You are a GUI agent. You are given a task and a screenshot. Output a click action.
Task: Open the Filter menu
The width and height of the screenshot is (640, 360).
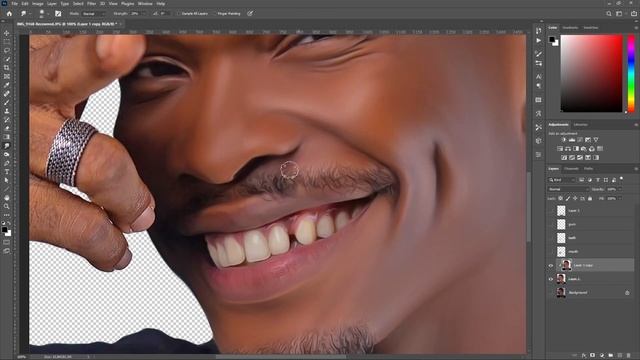coord(91,3)
